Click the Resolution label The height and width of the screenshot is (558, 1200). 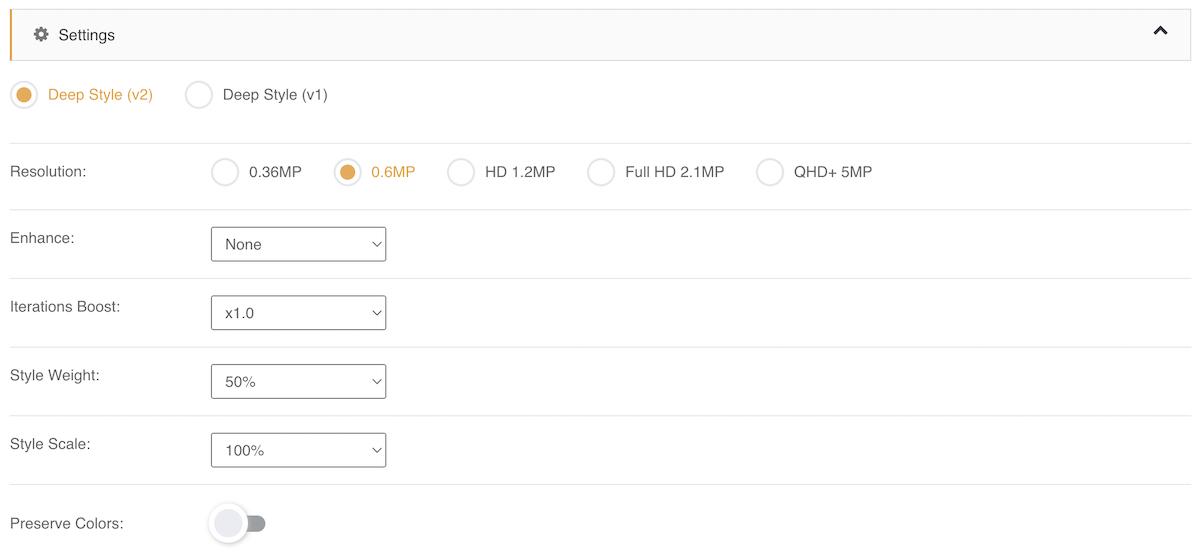[x=48, y=171]
